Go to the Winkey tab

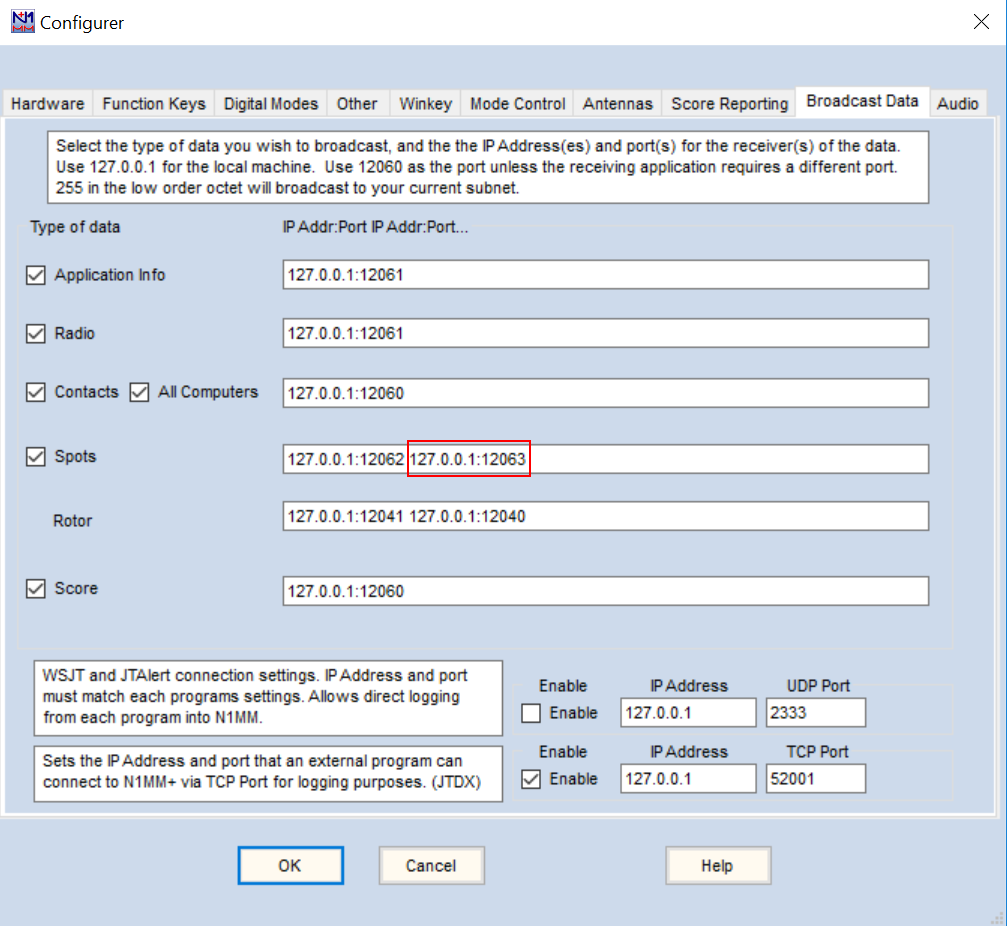[425, 103]
